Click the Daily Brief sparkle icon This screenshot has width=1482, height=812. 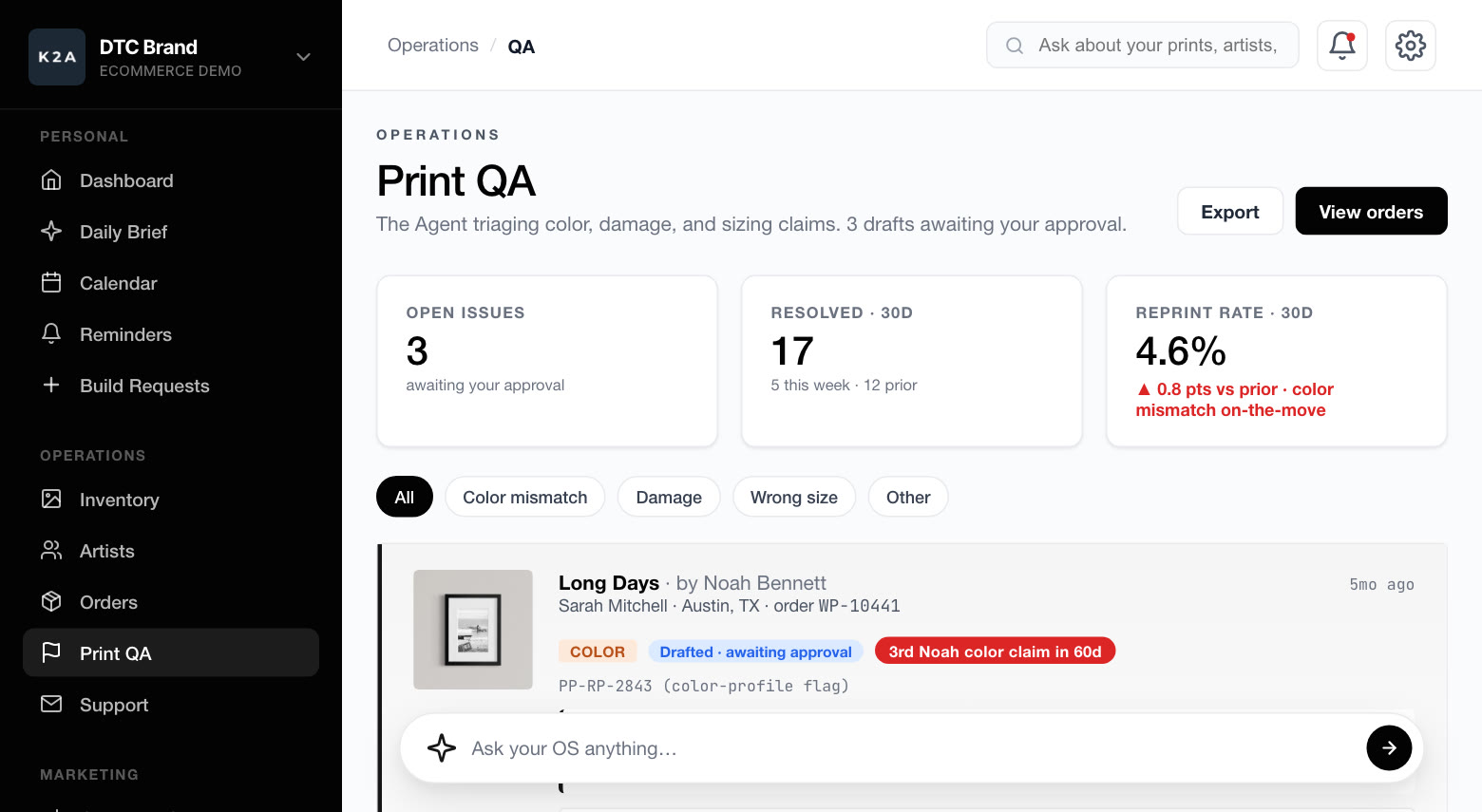(x=51, y=232)
